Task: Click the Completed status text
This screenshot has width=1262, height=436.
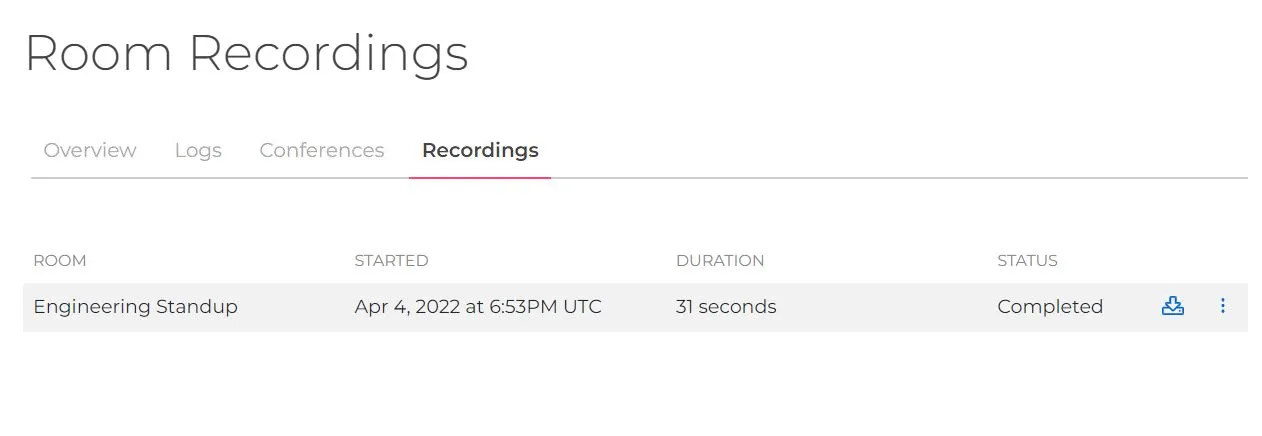Action: 1049,307
